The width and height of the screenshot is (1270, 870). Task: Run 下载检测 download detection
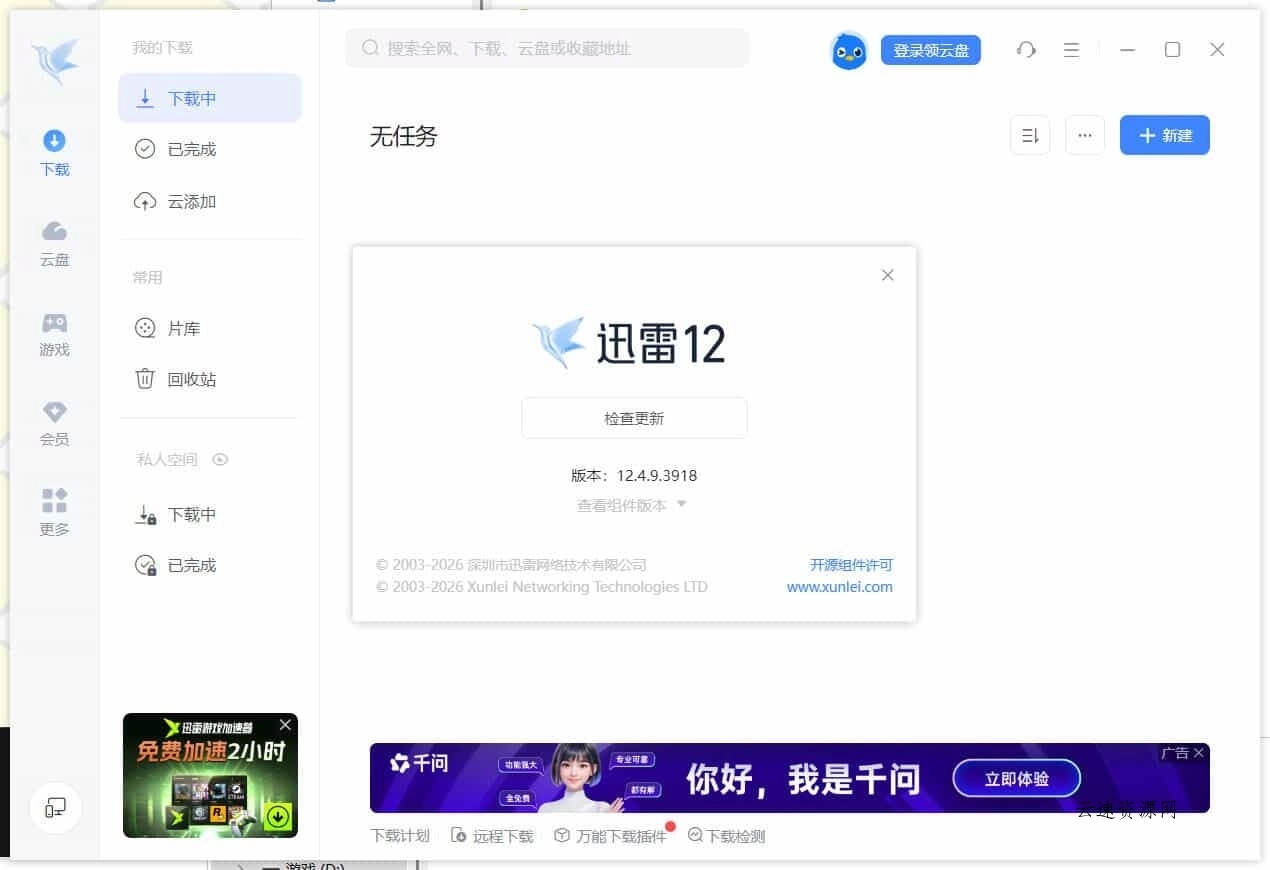click(x=726, y=835)
